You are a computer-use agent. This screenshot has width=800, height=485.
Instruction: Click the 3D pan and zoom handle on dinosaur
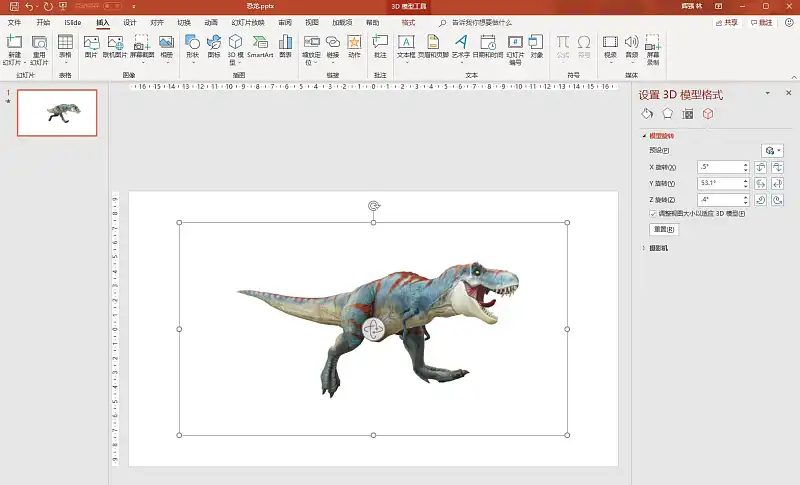point(374,329)
